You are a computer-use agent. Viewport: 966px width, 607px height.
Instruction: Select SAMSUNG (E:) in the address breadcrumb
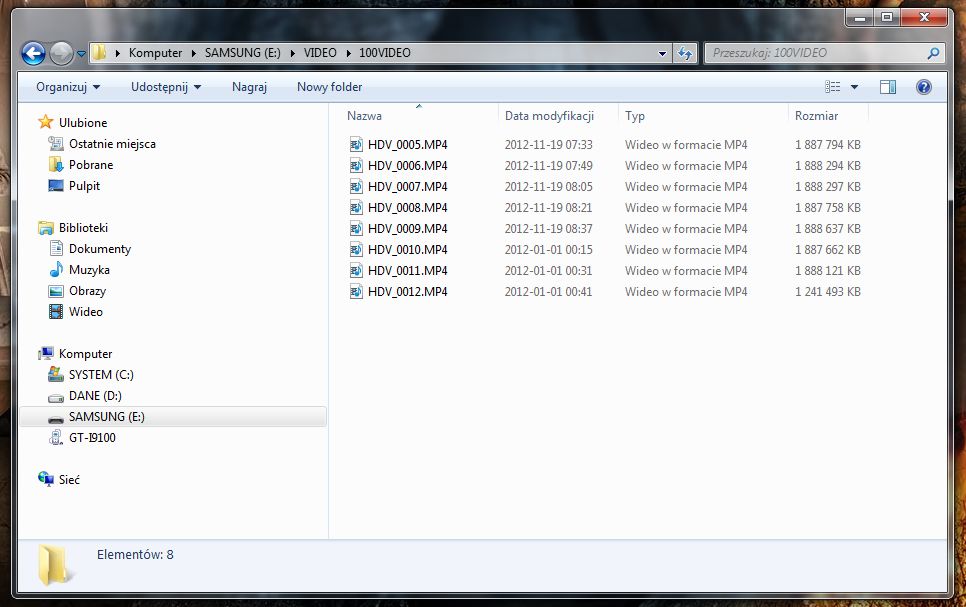pyautogui.click(x=242, y=53)
